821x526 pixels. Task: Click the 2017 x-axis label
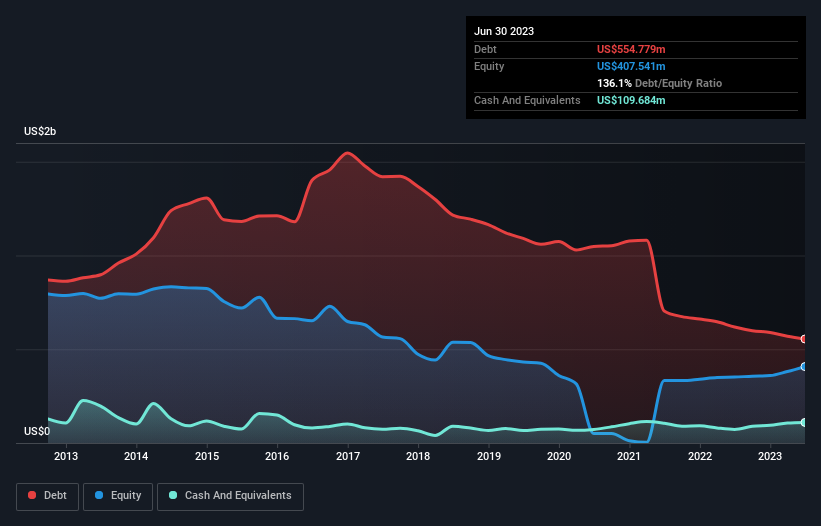[x=348, y=456]
